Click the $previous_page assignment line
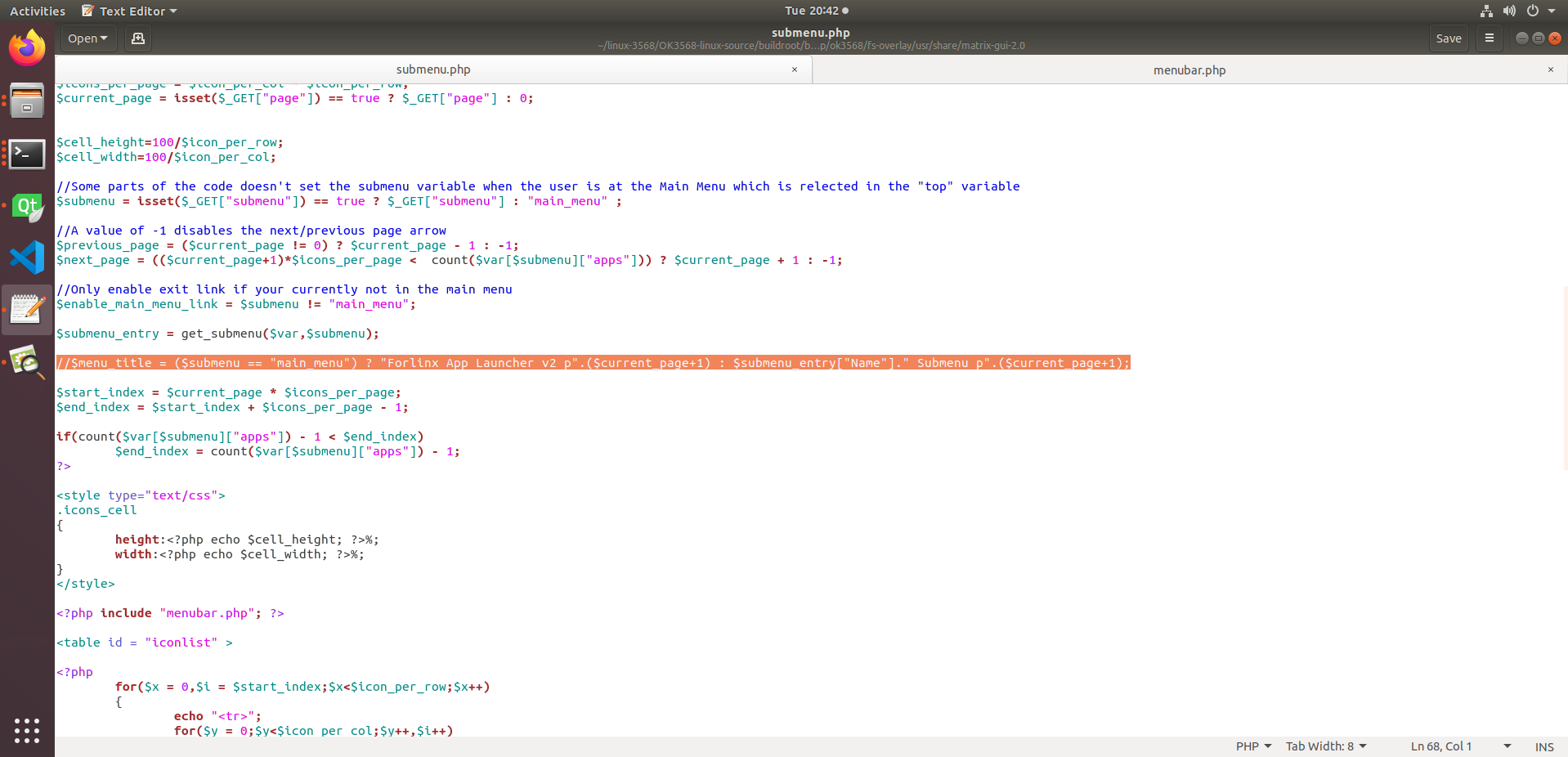This screenshot has height=757, width=1568. [287, 245]
